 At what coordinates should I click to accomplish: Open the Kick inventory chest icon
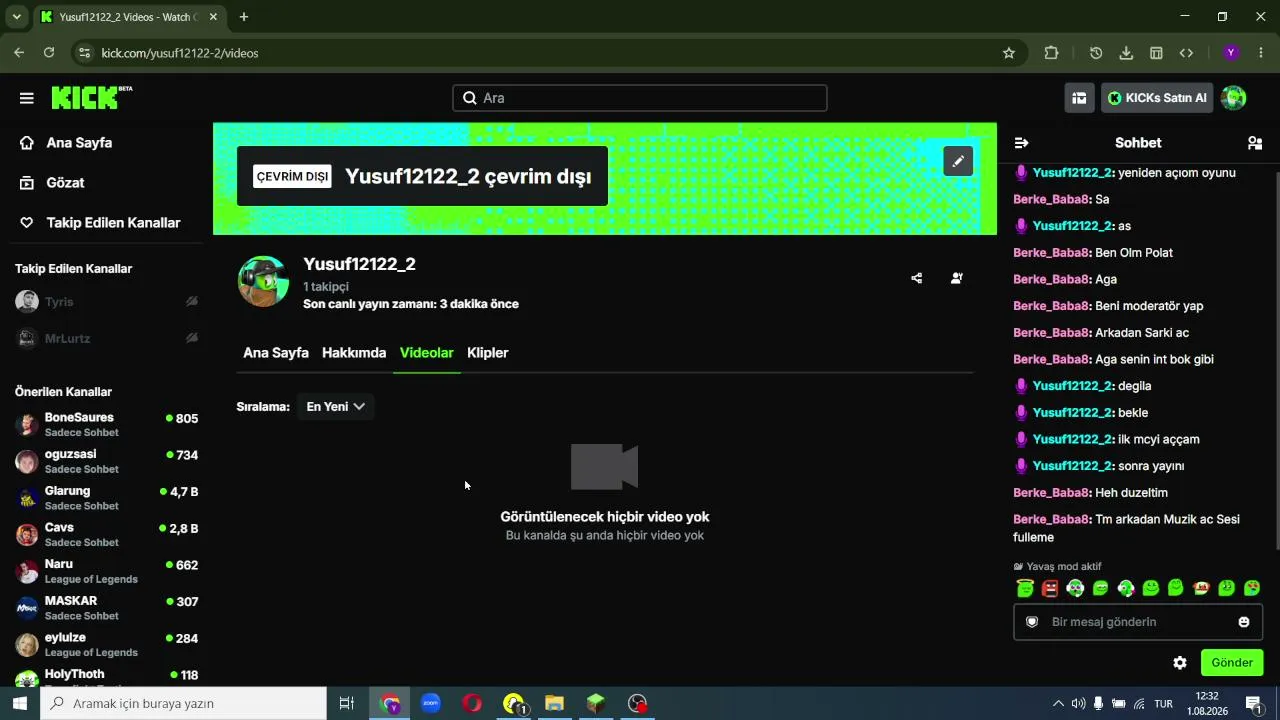[x=1079, y=98]
